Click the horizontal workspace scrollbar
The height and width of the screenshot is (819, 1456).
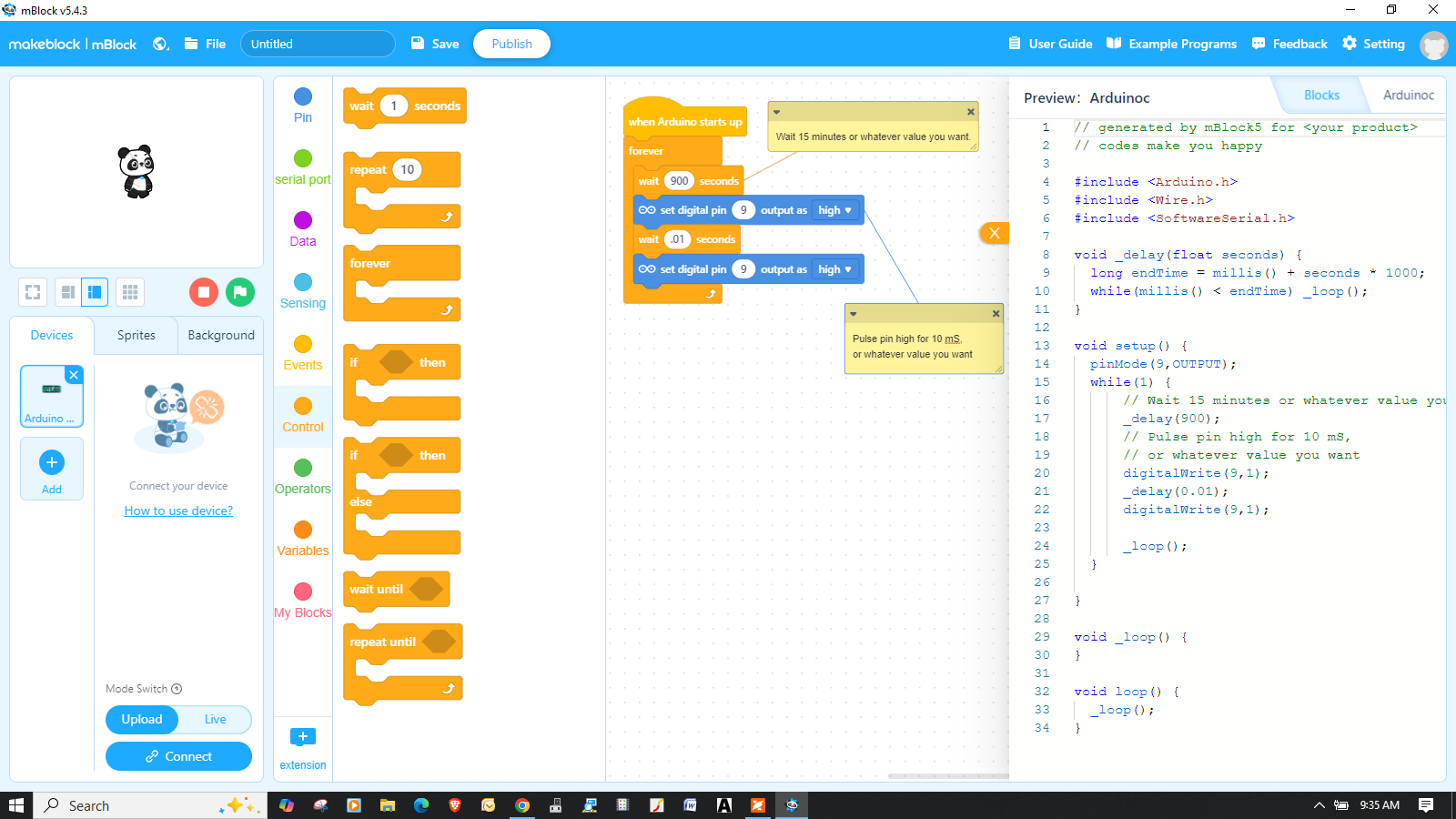pyautogui.click(x=948, y=776)
